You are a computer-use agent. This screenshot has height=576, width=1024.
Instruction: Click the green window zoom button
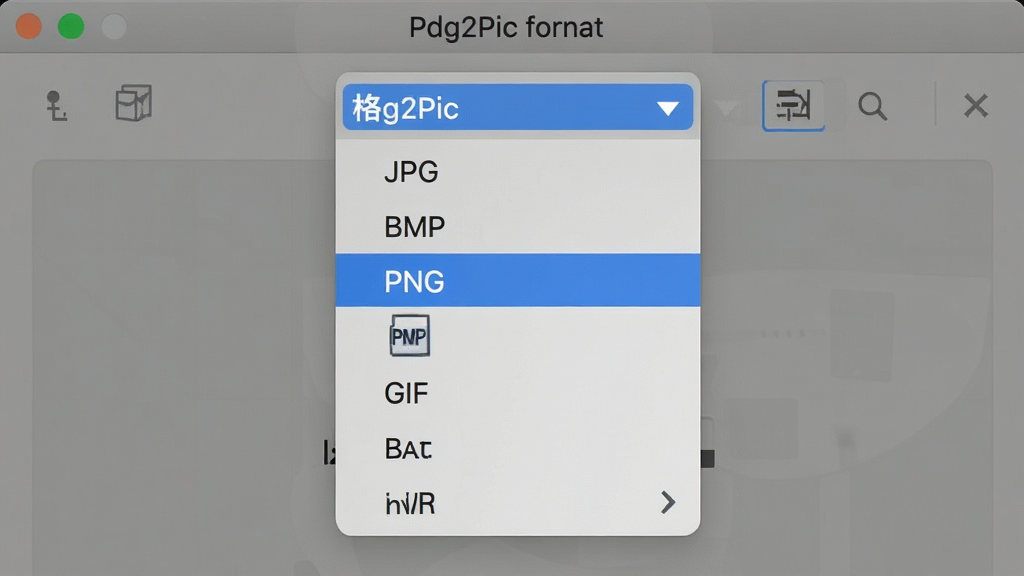coord(71,27)
